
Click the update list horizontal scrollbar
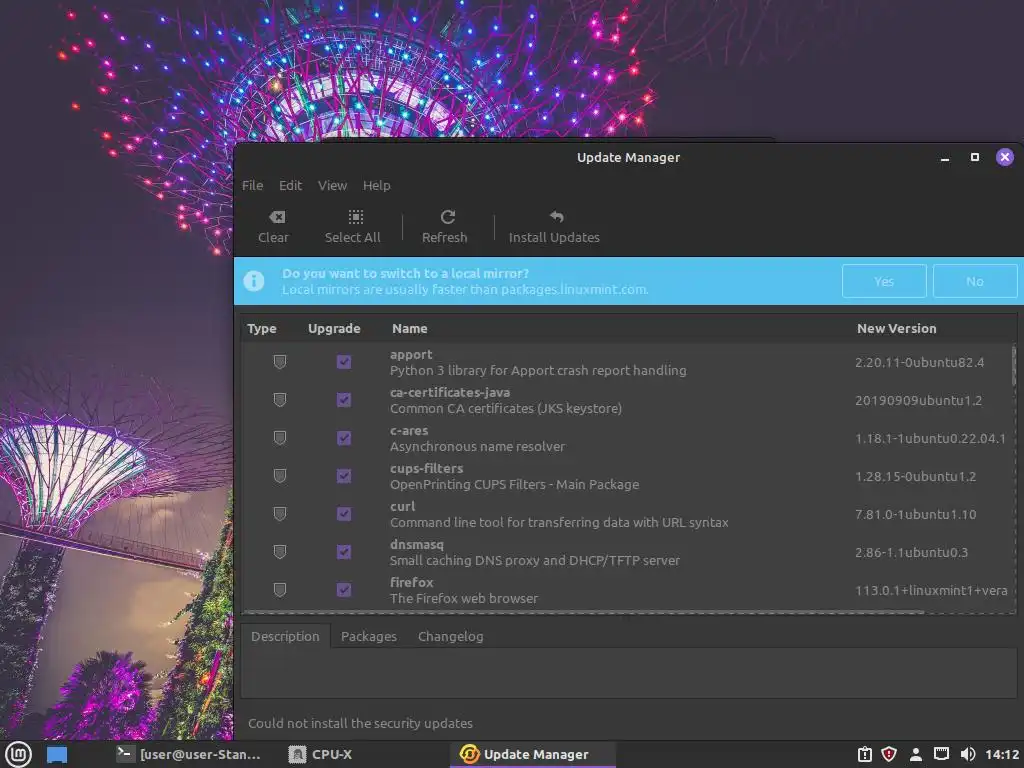584,612
